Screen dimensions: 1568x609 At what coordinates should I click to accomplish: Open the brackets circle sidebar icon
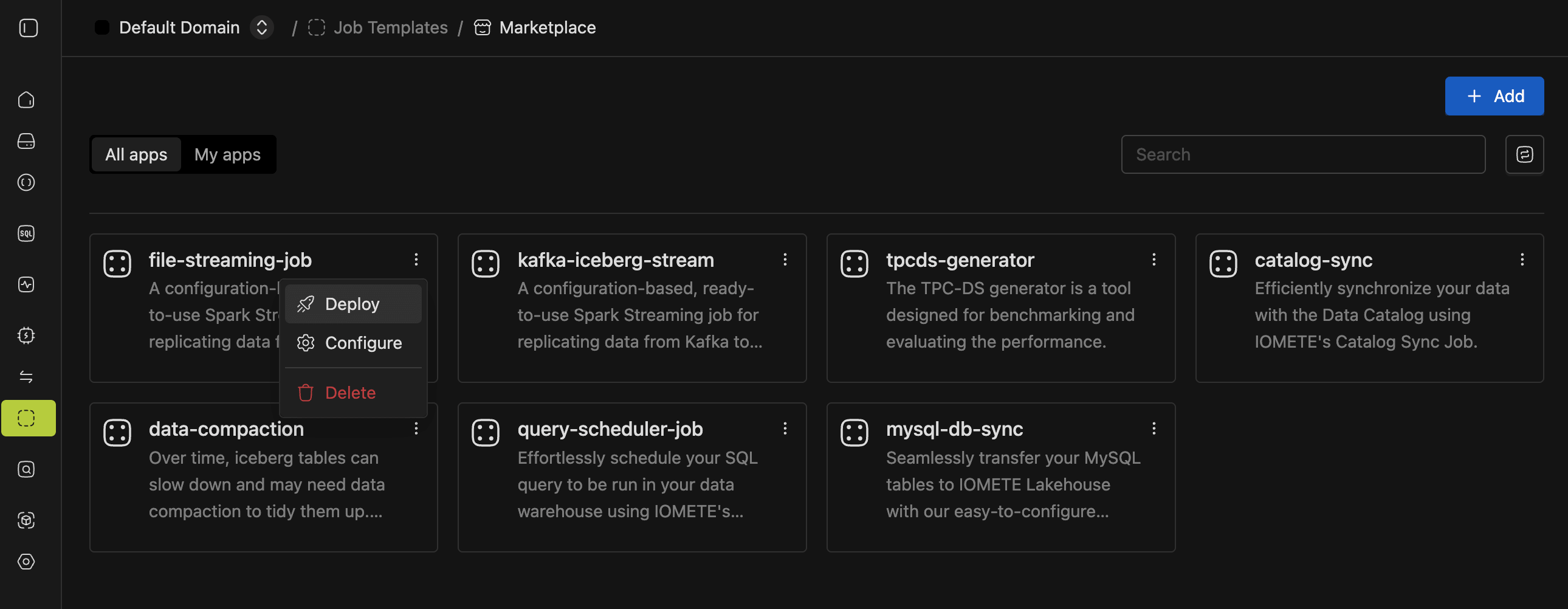coord(26,183)
